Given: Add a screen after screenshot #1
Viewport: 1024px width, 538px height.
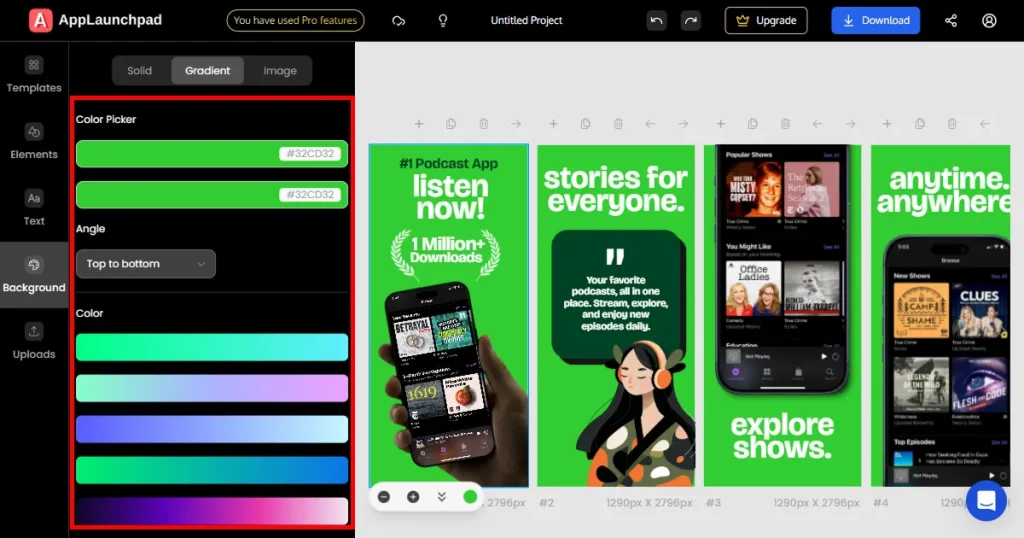Looking at the screenshot, I should point(419,123).
